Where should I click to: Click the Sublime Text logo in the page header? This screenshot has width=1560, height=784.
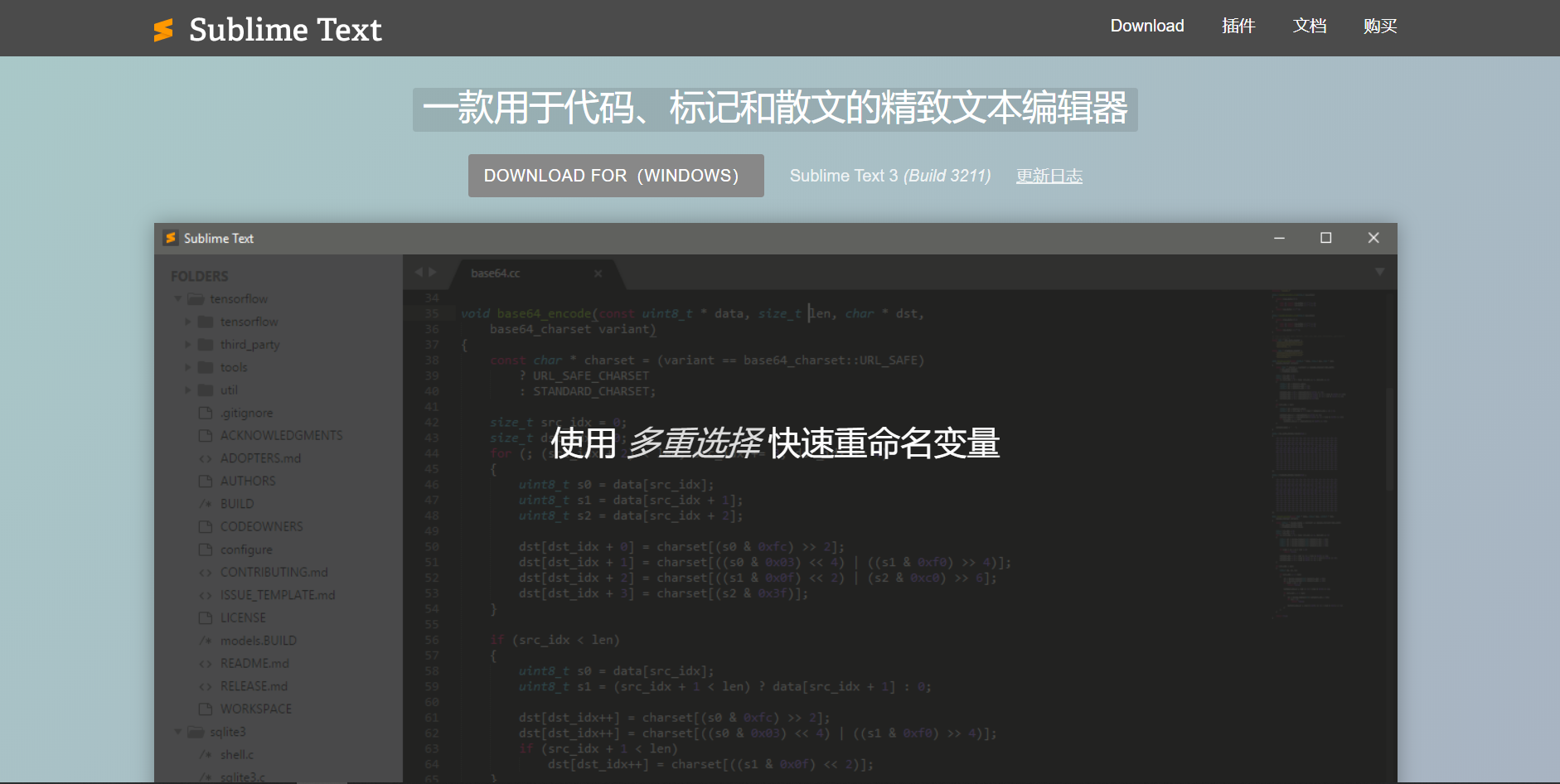point(163,29)
